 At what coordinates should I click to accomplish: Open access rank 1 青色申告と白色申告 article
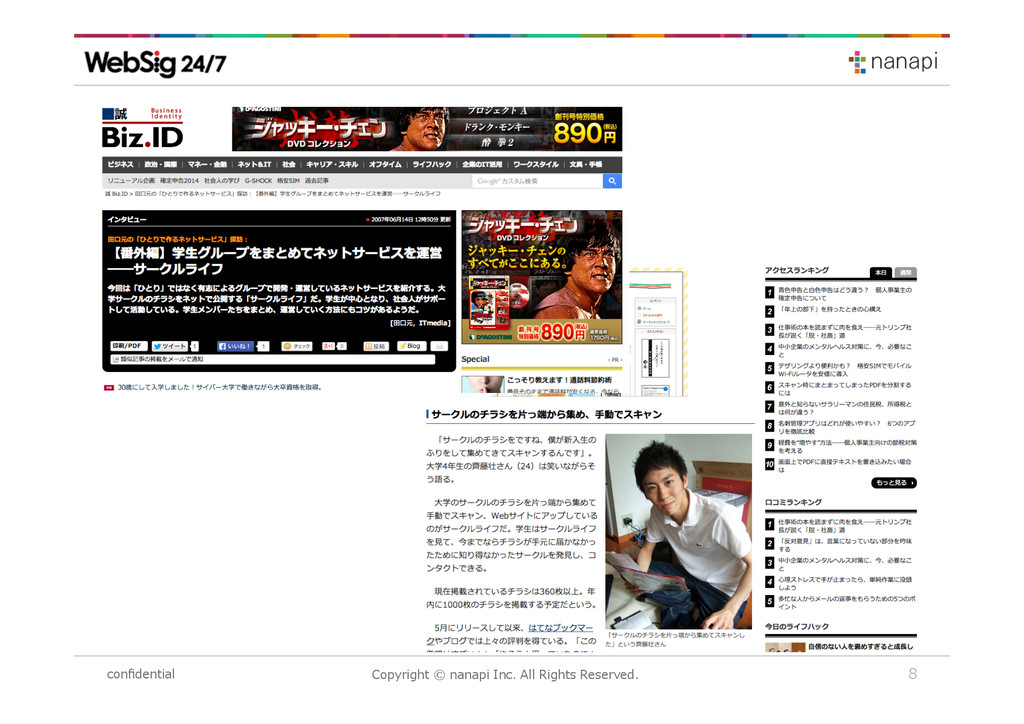(844, 294)
